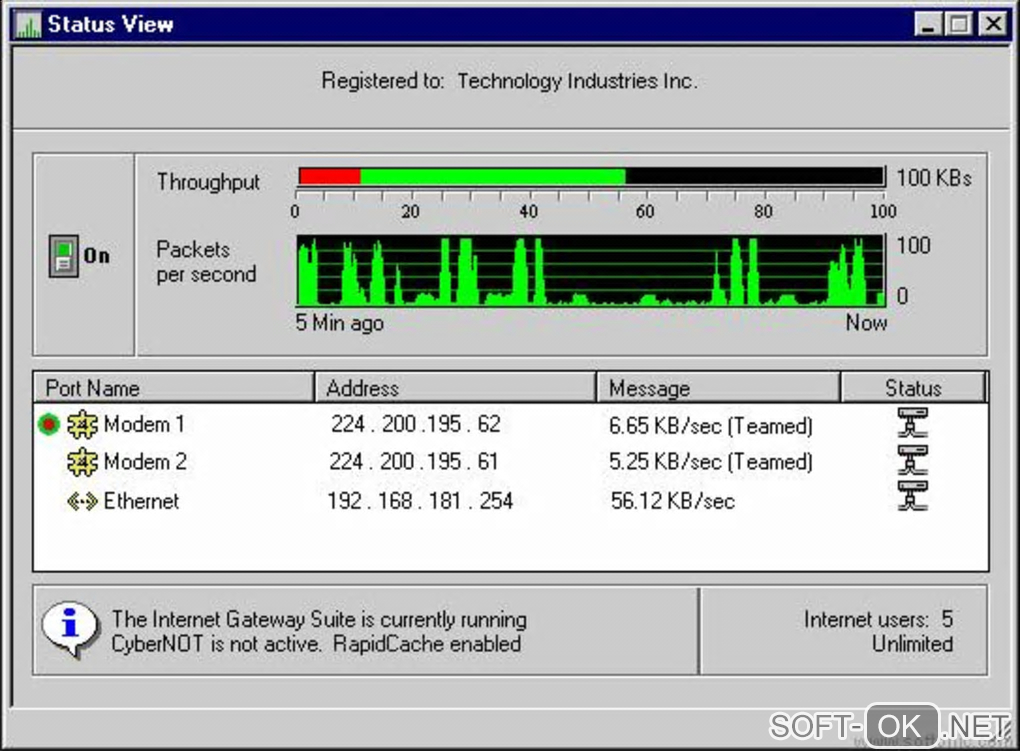Click the 'Now' graph label
The width and height of the screenshot is (1020, 751).
866,323
